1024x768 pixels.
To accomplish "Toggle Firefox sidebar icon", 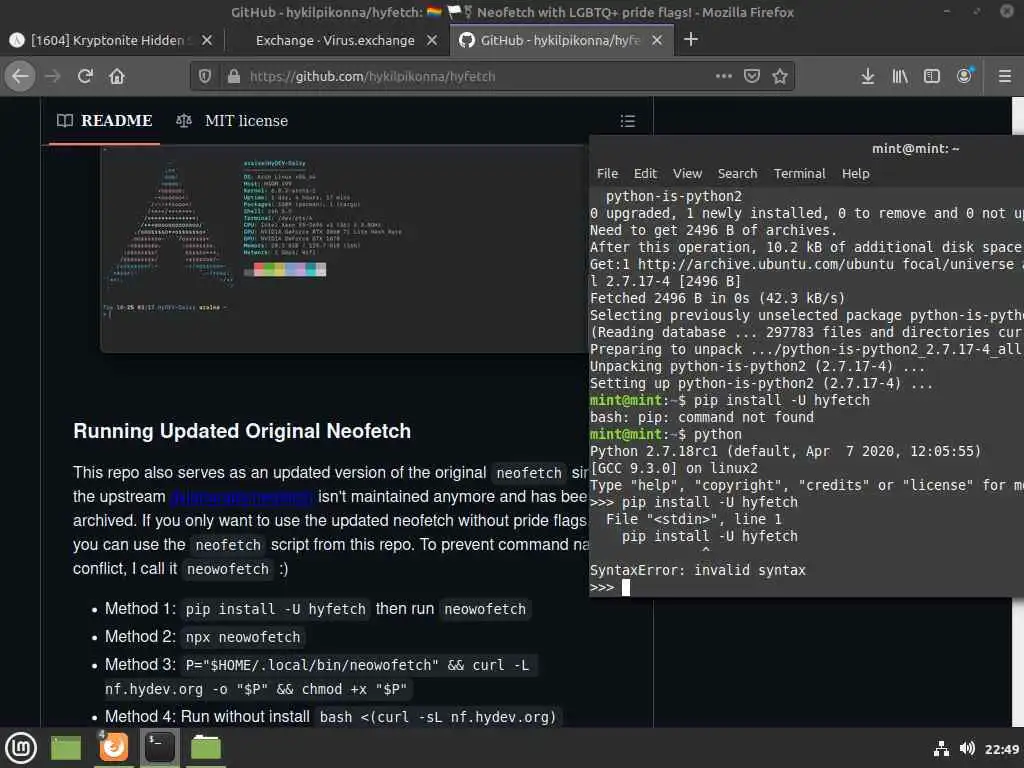I will pyautogui.click(x=932, y=76).
